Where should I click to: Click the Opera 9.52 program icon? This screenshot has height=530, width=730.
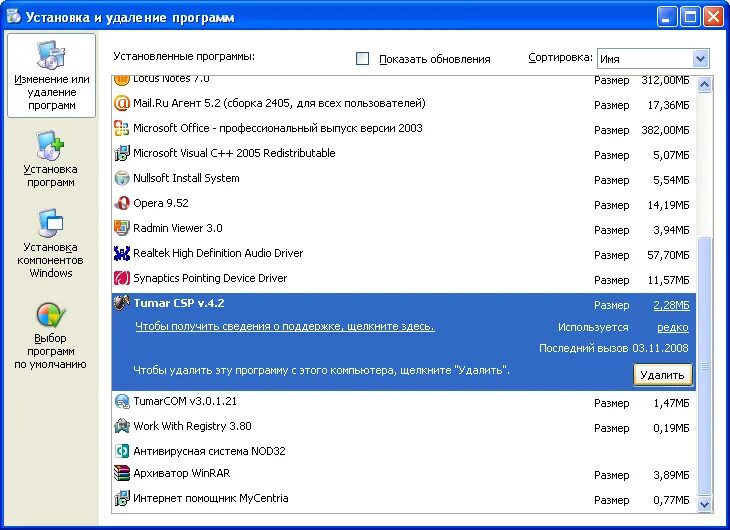click(122, 204)
